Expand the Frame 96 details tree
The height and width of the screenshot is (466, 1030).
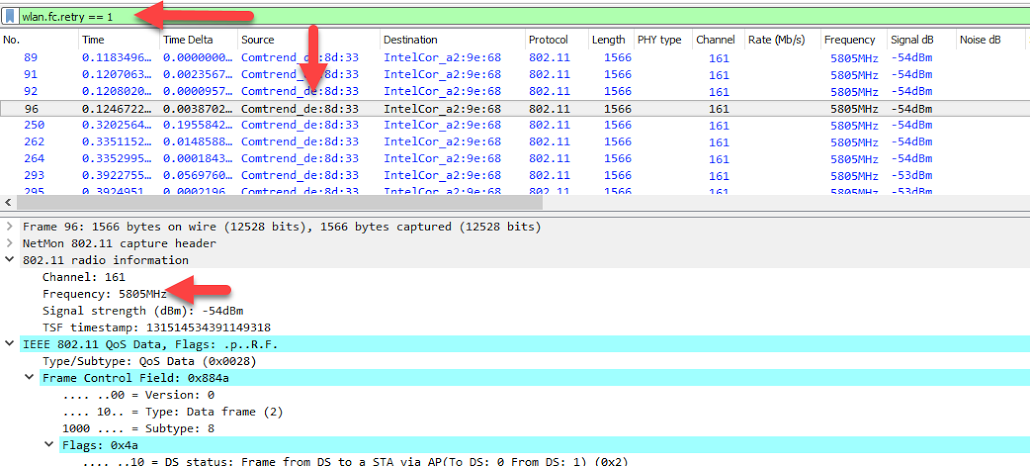coord(10,227)
